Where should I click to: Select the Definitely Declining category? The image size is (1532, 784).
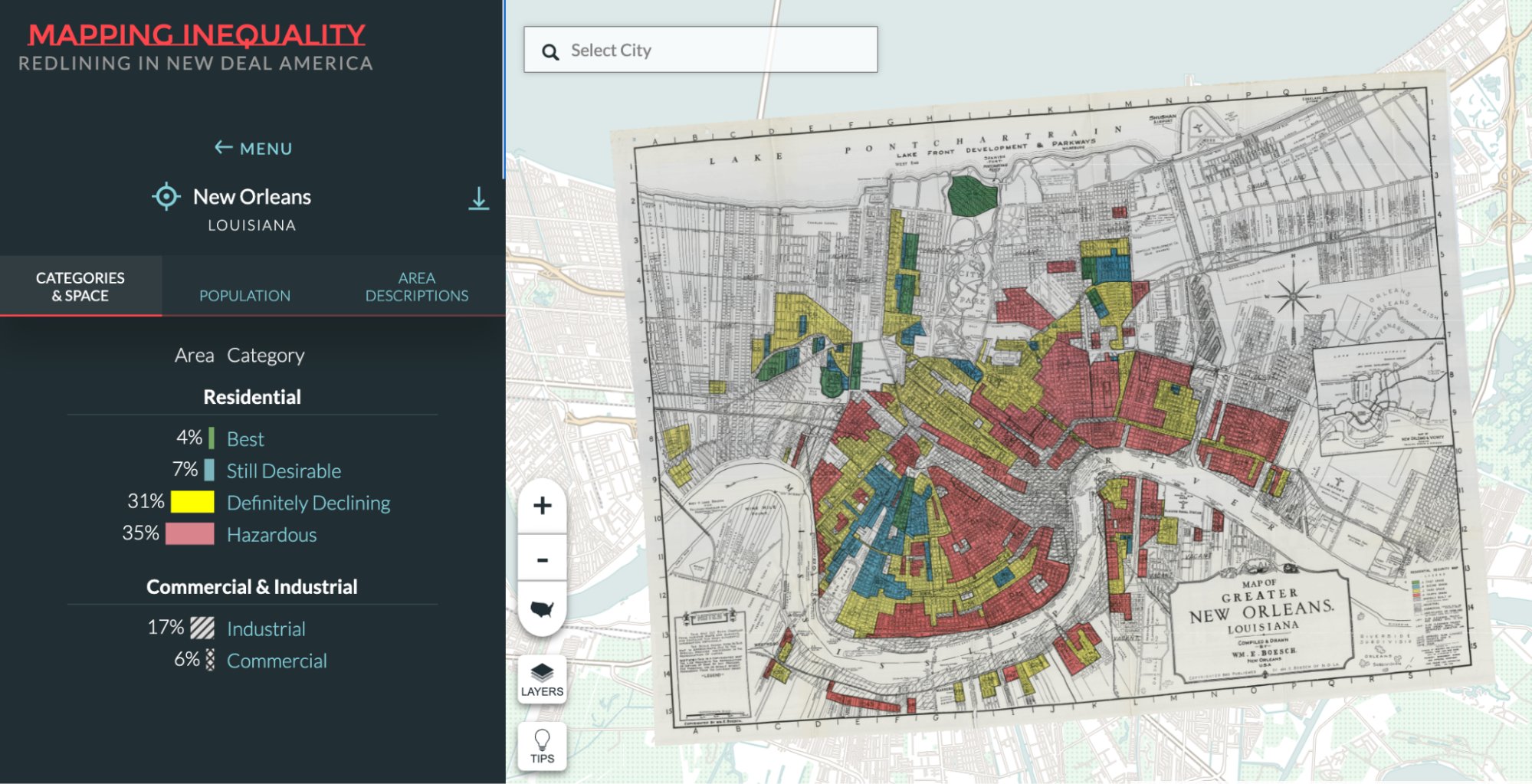click(308, 503)
